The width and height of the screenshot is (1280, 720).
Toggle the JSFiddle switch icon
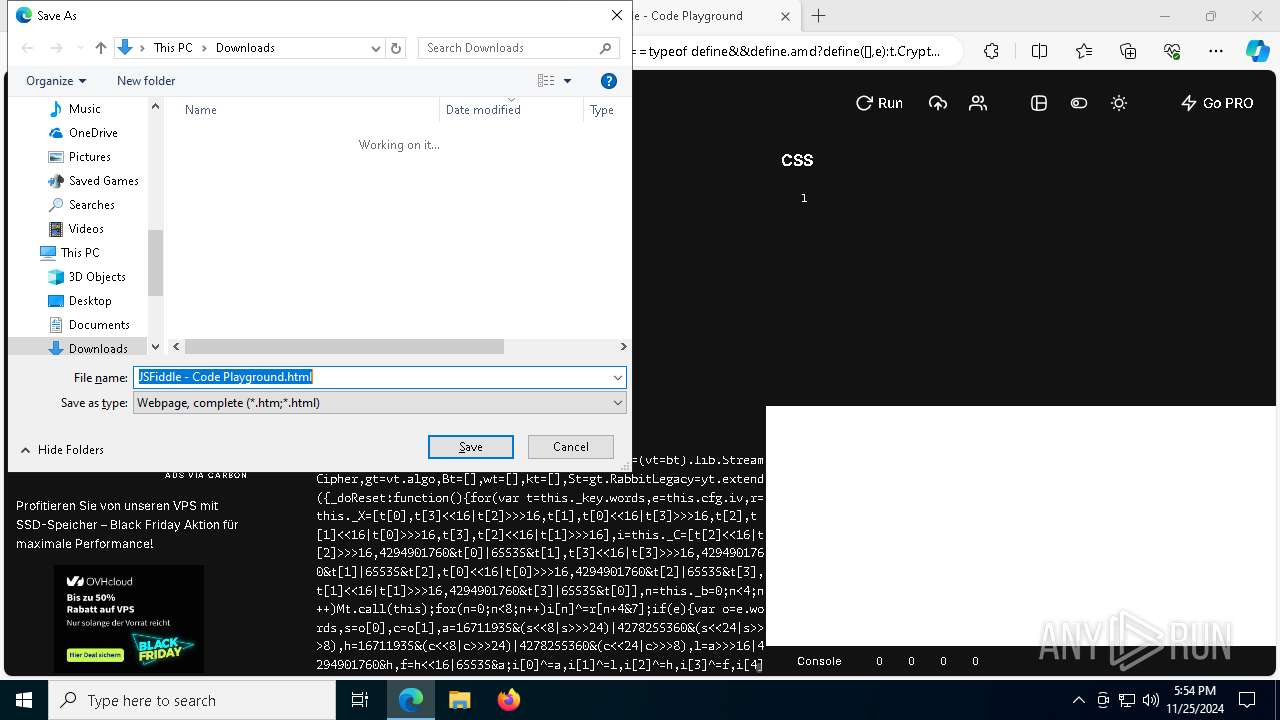1079,103
